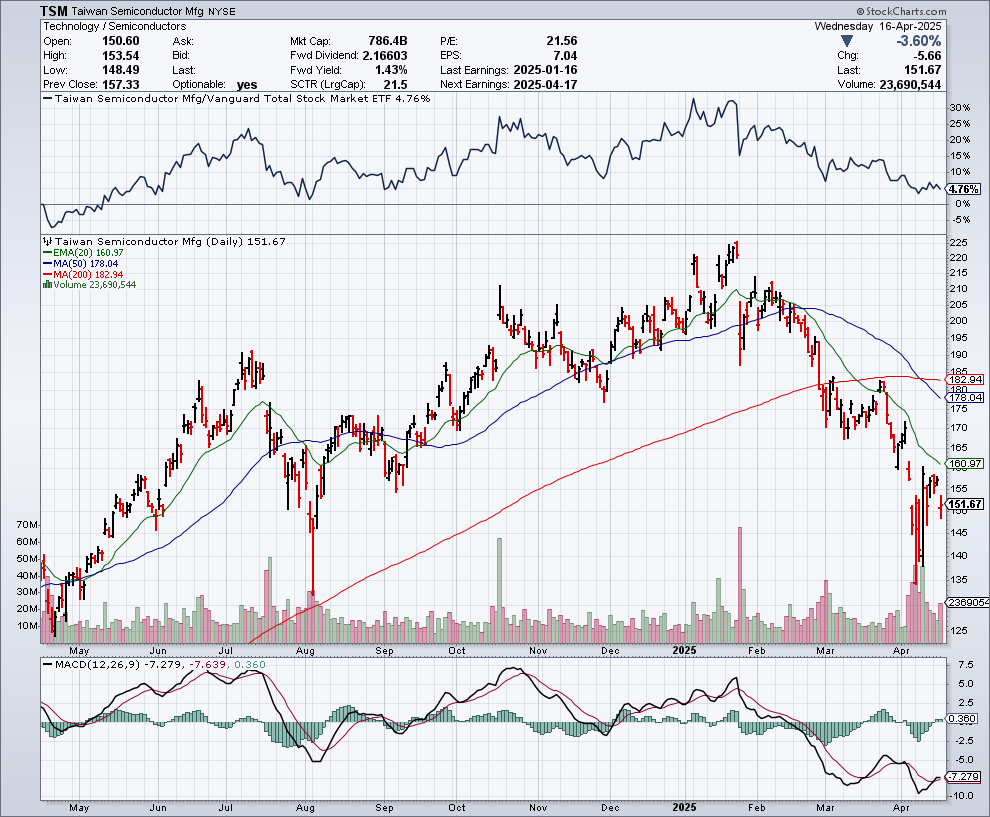This screenshot has height=817, width=990.
Task: Click the 225 price axis label
Action: 958,242
